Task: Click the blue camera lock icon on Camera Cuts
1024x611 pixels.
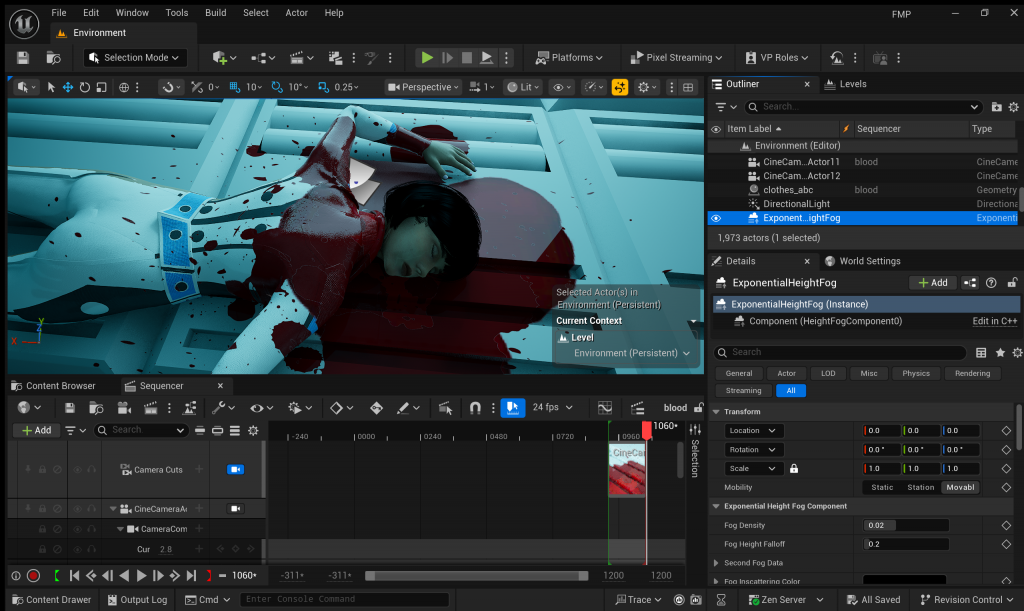Action: (235, 469)
